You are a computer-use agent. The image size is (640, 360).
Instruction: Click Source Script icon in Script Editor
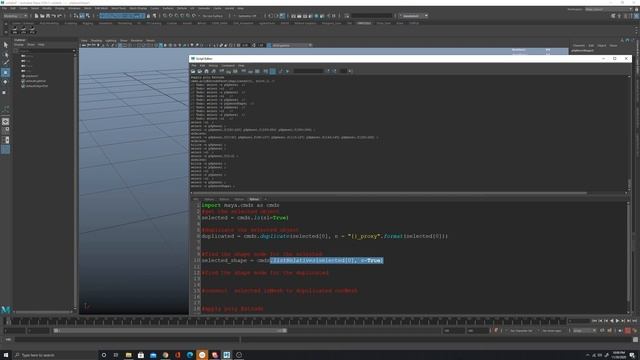[200, 71]
